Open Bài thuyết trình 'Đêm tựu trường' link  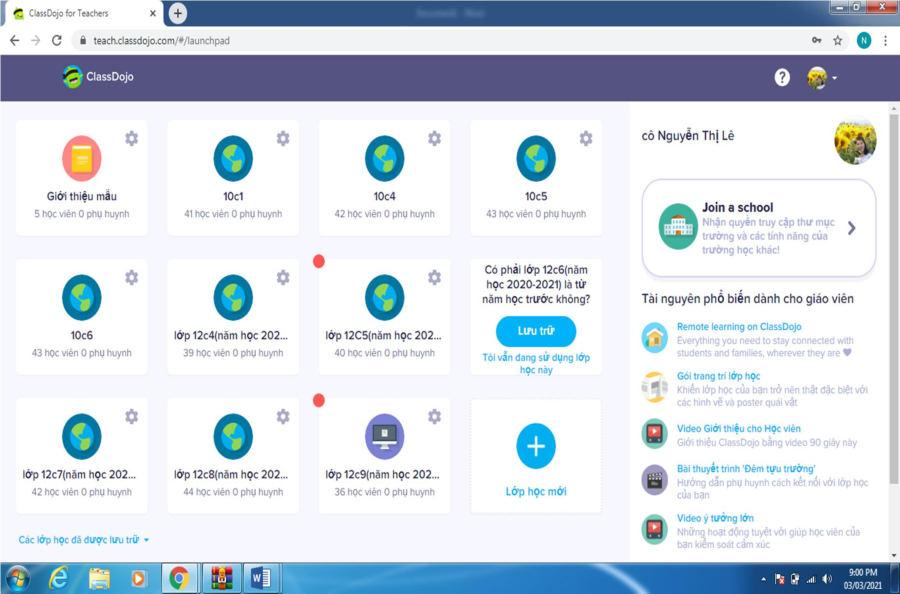pos(746,468)
